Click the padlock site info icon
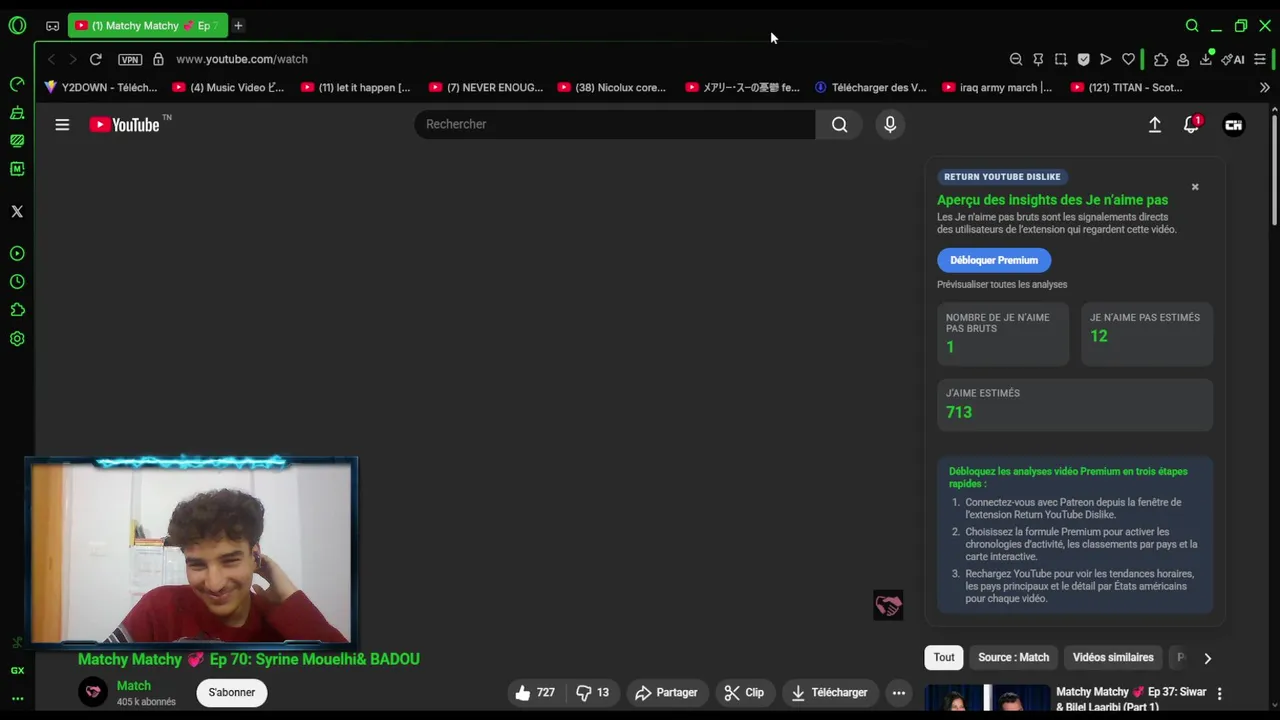1280x720 pixels. click(158, 59)
